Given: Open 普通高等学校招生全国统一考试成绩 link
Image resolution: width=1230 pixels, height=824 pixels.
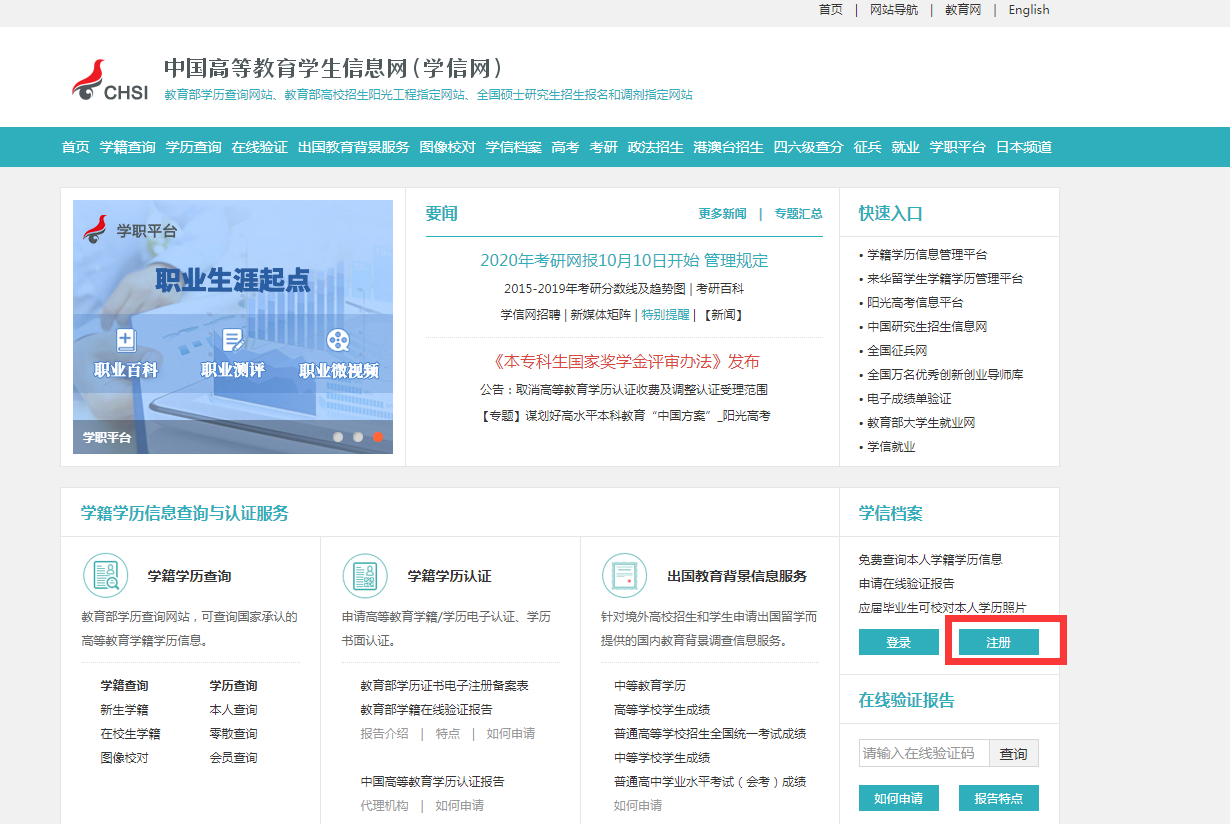Looking at the screenshot, I should coord(710,734).
